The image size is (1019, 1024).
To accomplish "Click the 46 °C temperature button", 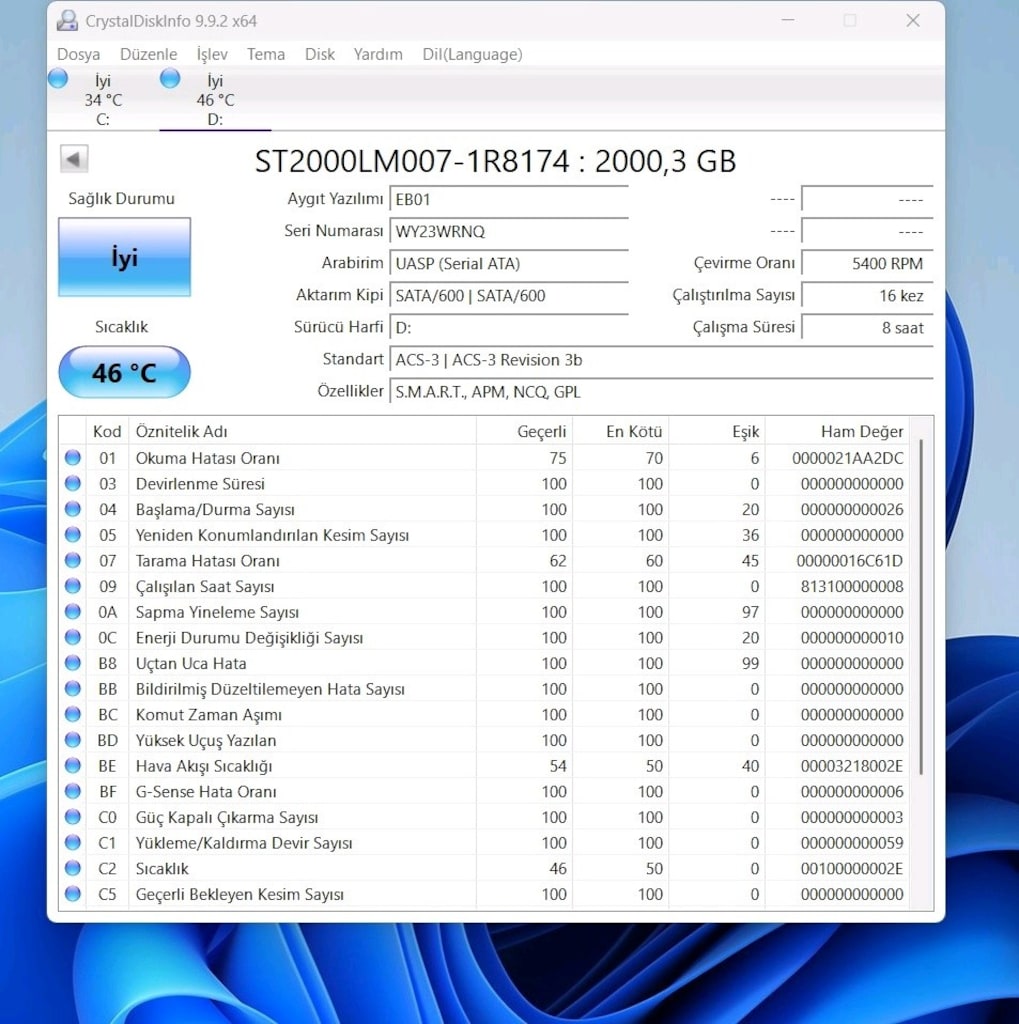I will pyautogui.click(x=124, y=372).
